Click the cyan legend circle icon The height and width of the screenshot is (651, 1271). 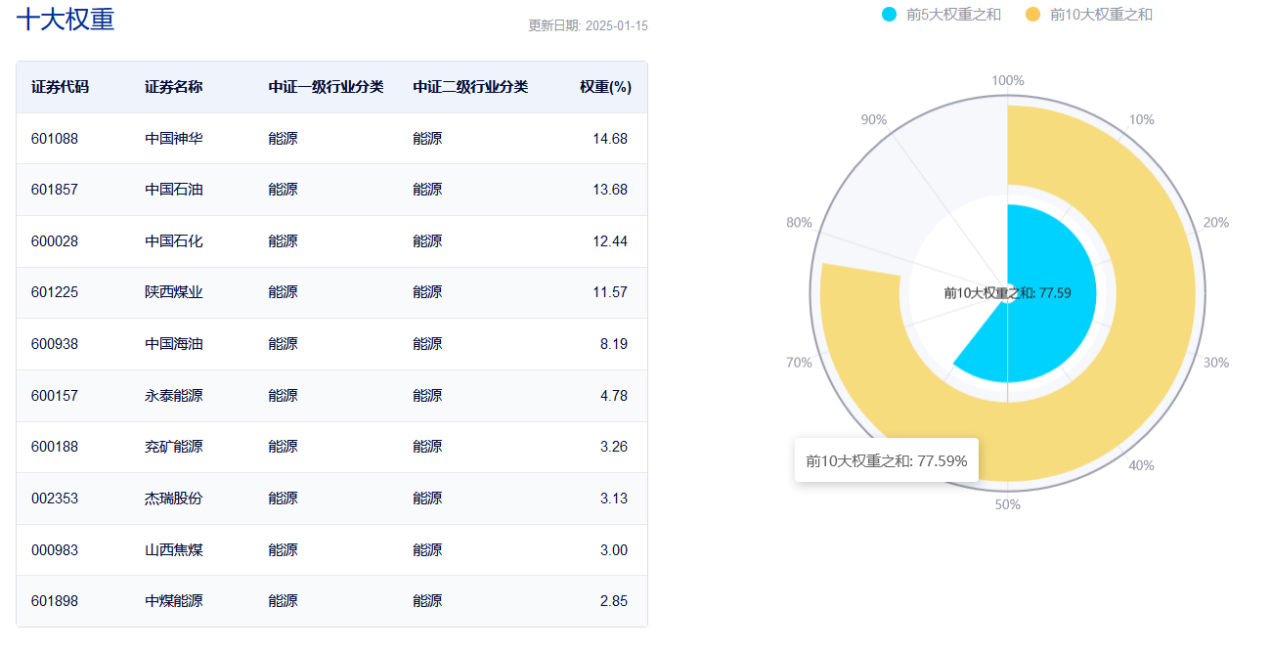pyautogui.click(x=889, y=15)
